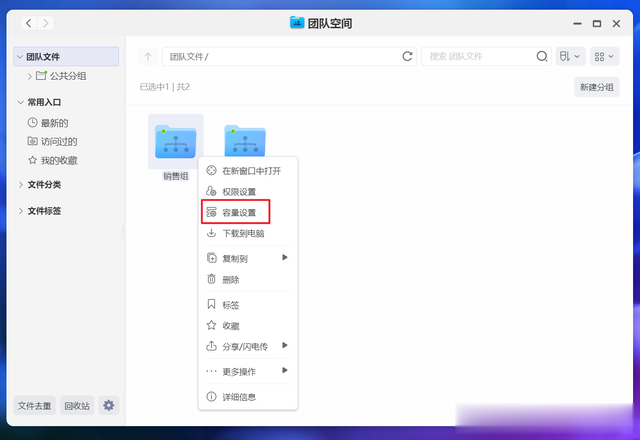Click the search magnifier icon
640x440 pixels.
pos(542,56)
